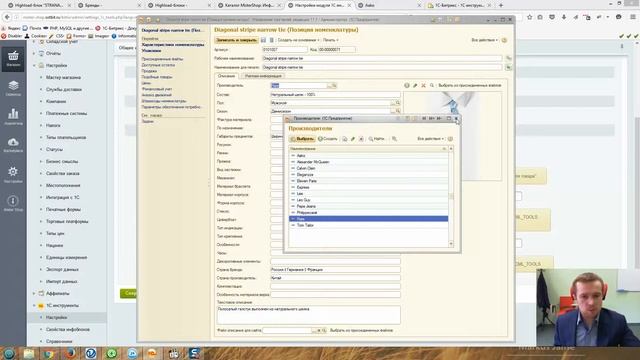Click the pencil icon above picture preview
This screenshot has height=360, width=640.
pos(415,85)
